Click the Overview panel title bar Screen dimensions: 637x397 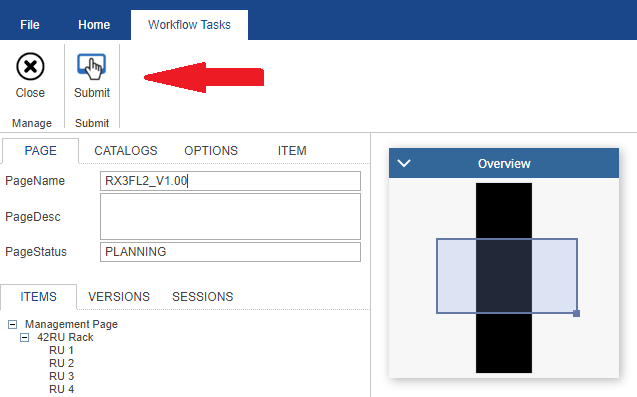point(504,163)
